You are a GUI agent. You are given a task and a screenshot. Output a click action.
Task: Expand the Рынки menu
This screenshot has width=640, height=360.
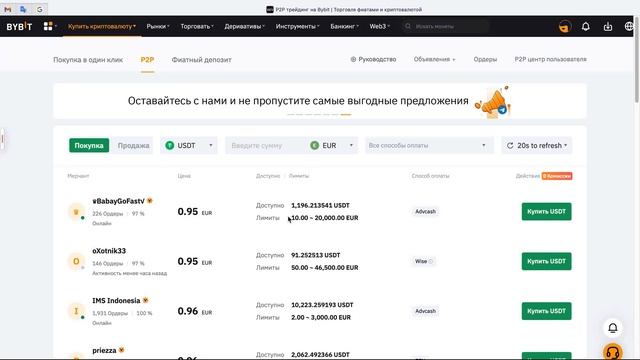[158, 26]
